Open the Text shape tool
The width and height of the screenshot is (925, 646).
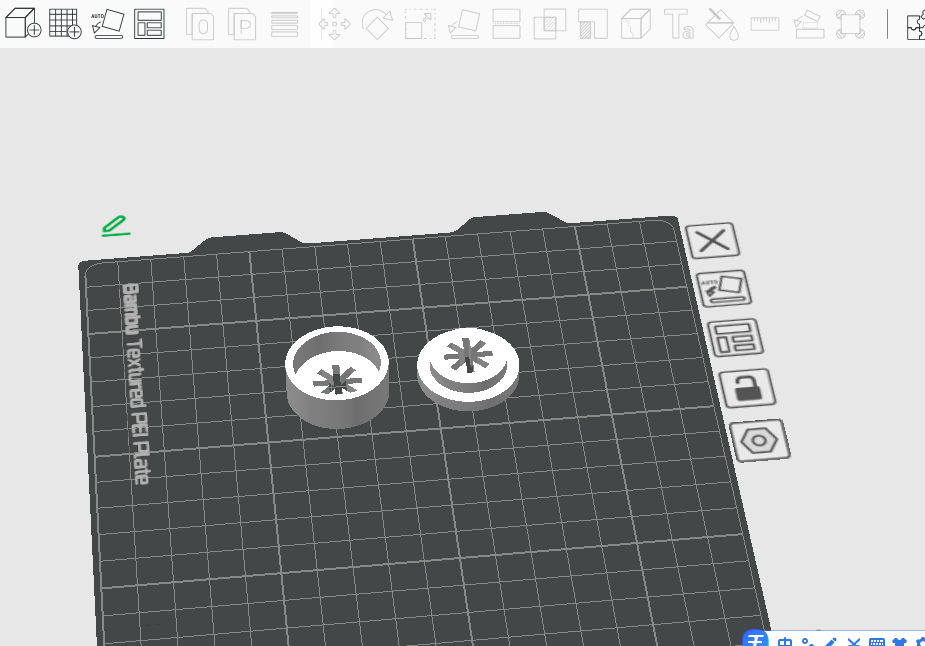coord(679,24)
